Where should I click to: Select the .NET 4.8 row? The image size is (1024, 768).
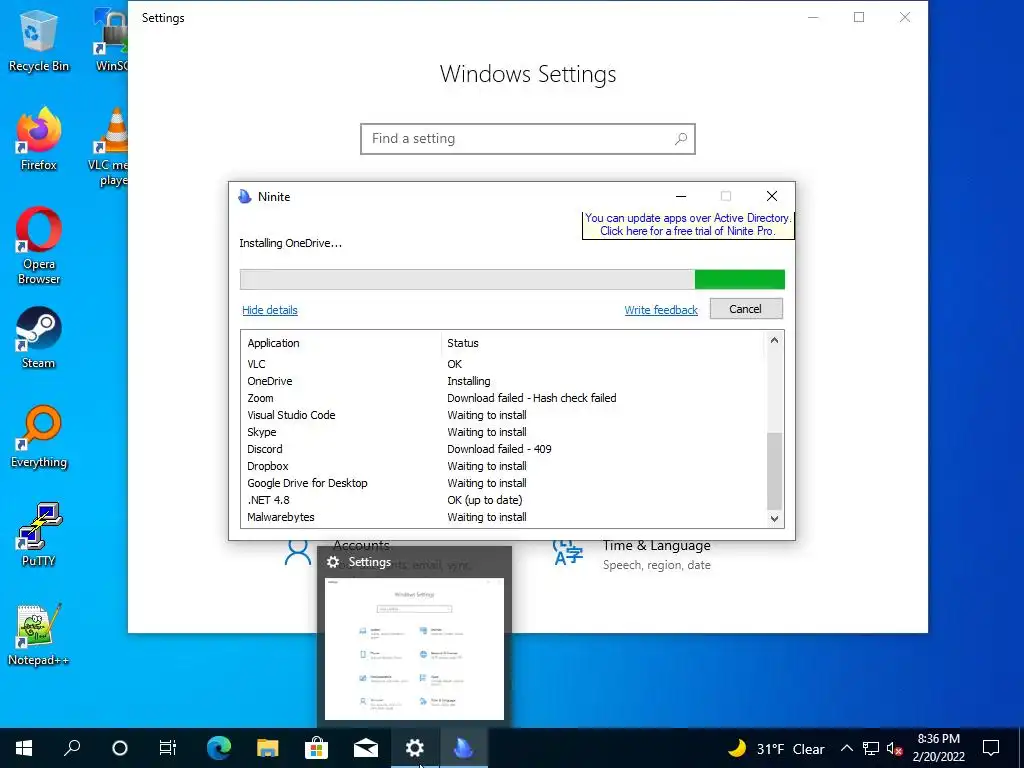click(504, 500)
